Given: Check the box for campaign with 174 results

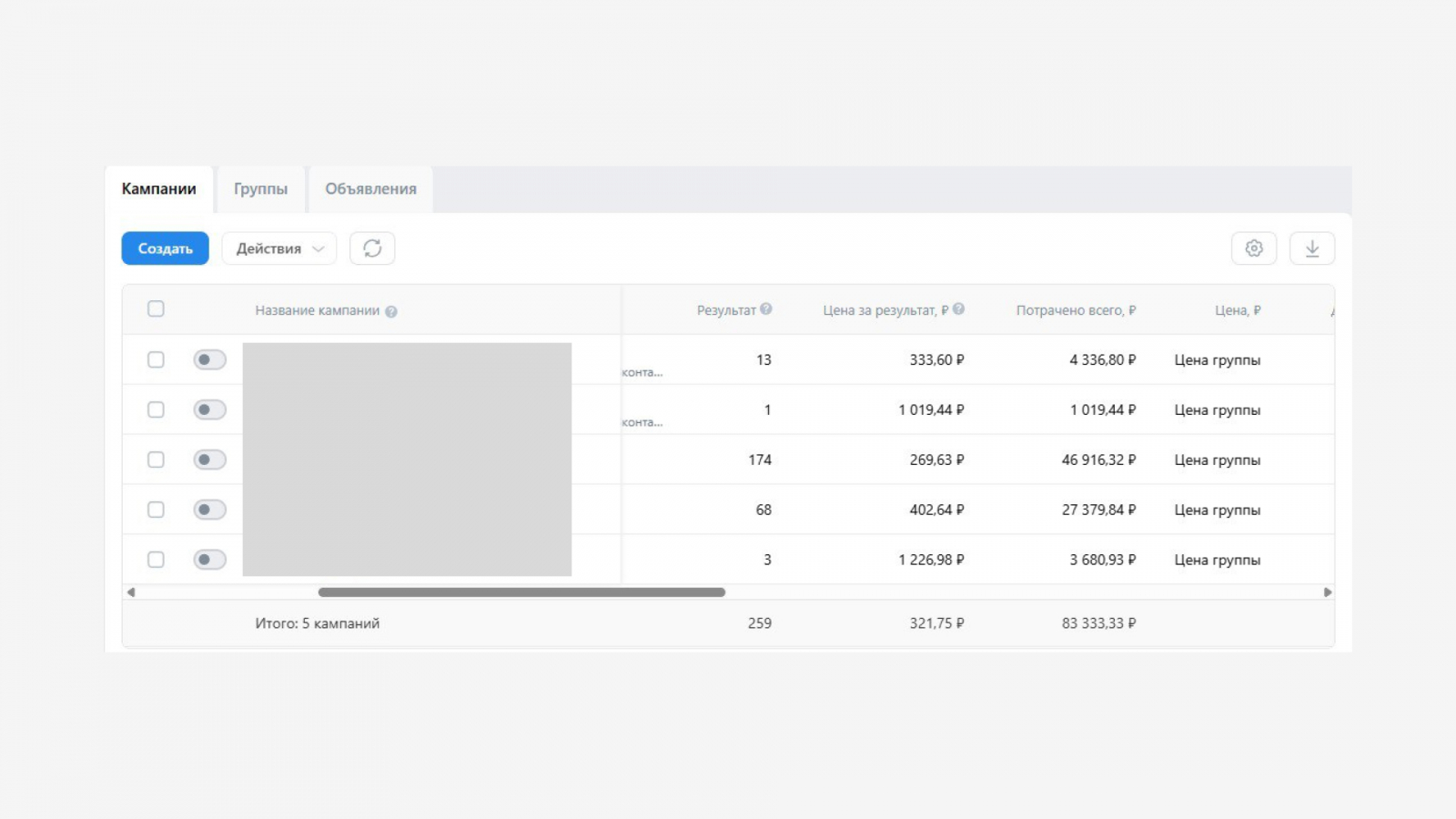Looking at the screenshot, I should [156, 460].
